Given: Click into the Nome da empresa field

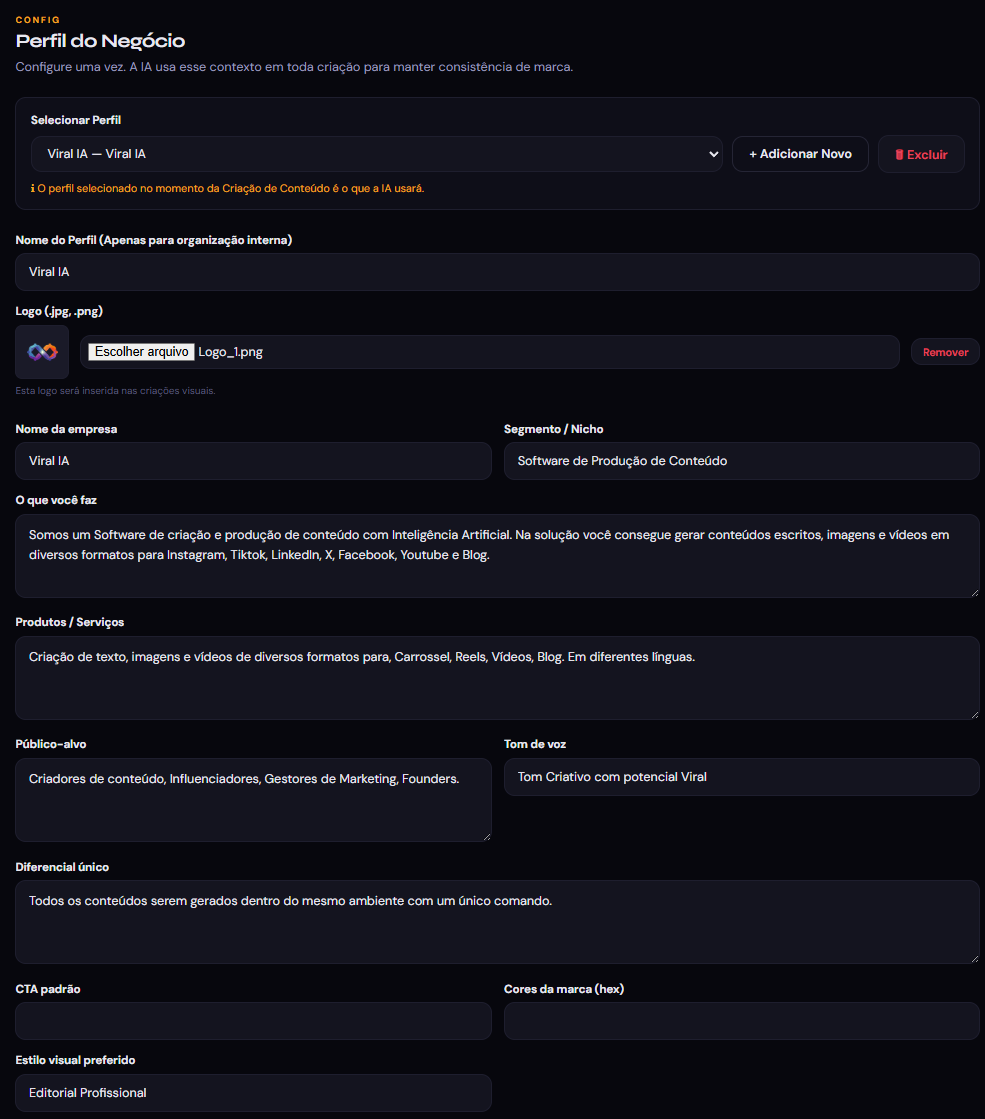Looking at the screenshot, I should coord(253,461).
